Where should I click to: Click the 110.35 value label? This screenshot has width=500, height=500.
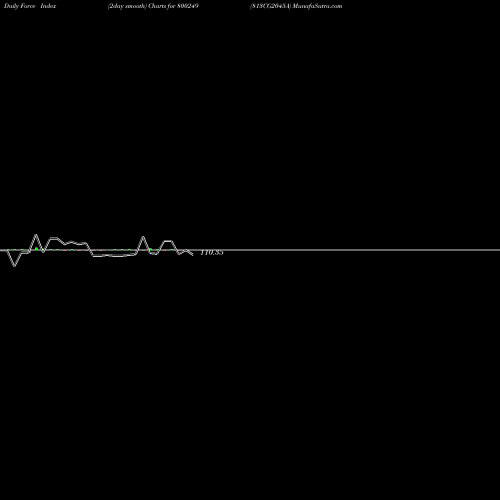(212, 253)
